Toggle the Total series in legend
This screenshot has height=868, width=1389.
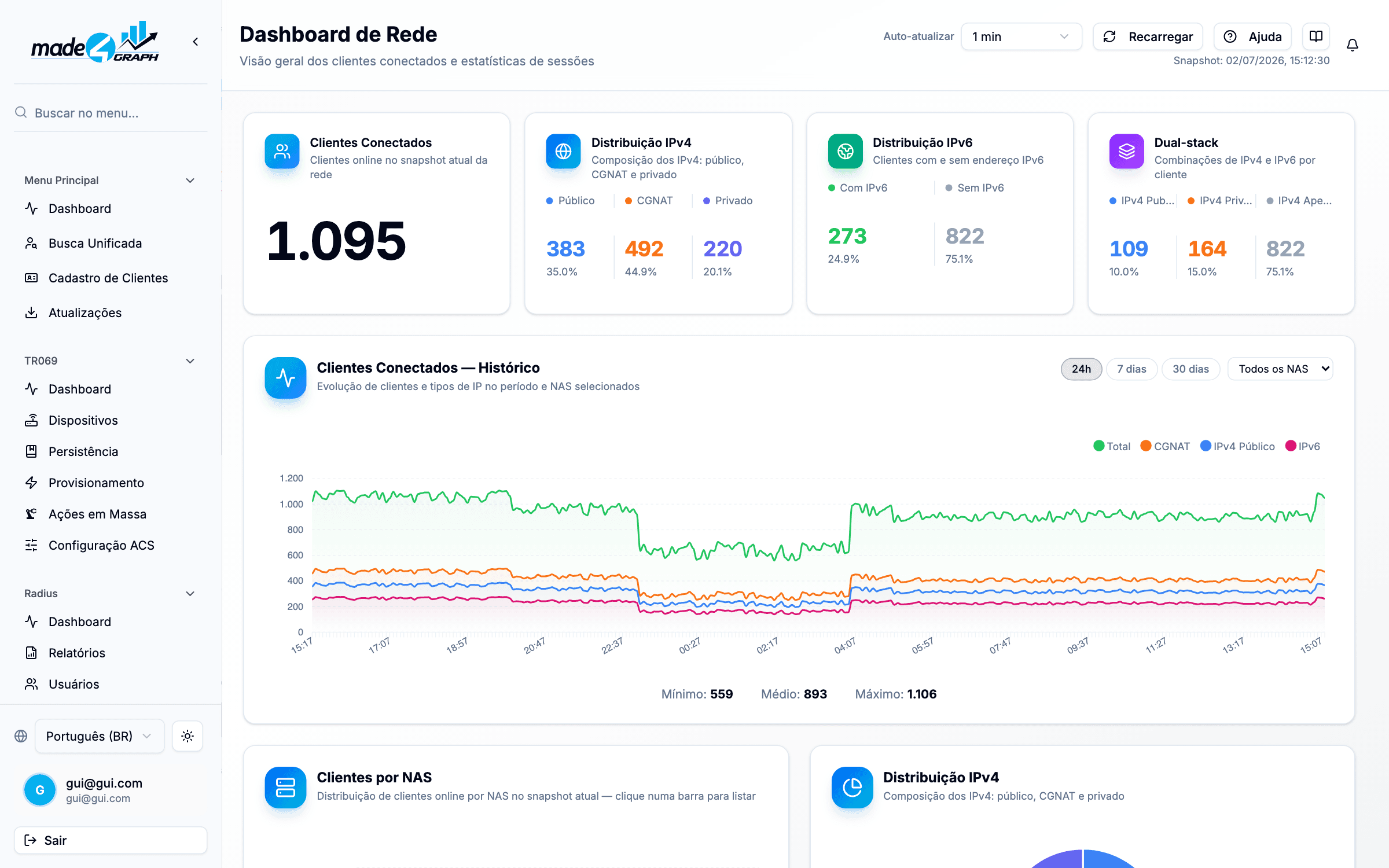click(1112, 446)
